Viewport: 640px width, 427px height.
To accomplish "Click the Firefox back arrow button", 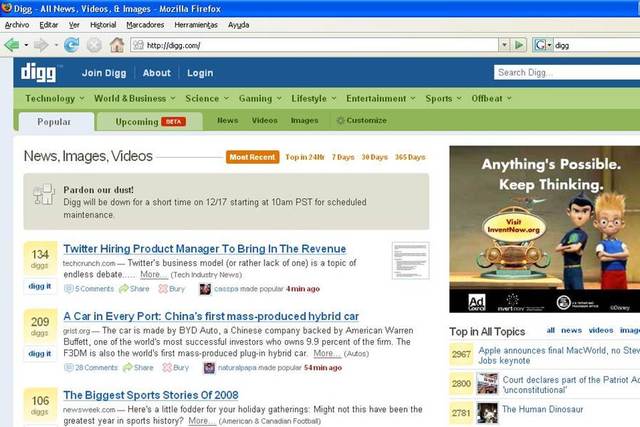I will [x=11, y=44].
